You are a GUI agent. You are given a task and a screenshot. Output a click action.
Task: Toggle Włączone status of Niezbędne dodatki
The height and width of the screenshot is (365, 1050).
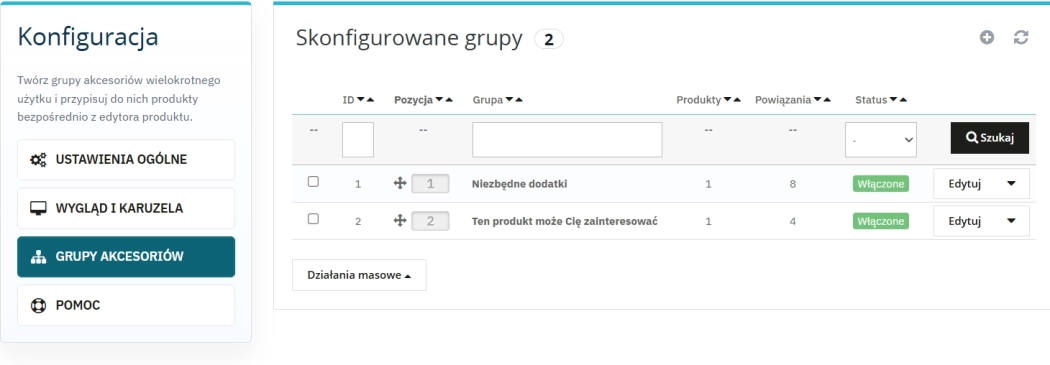point(881,184)
